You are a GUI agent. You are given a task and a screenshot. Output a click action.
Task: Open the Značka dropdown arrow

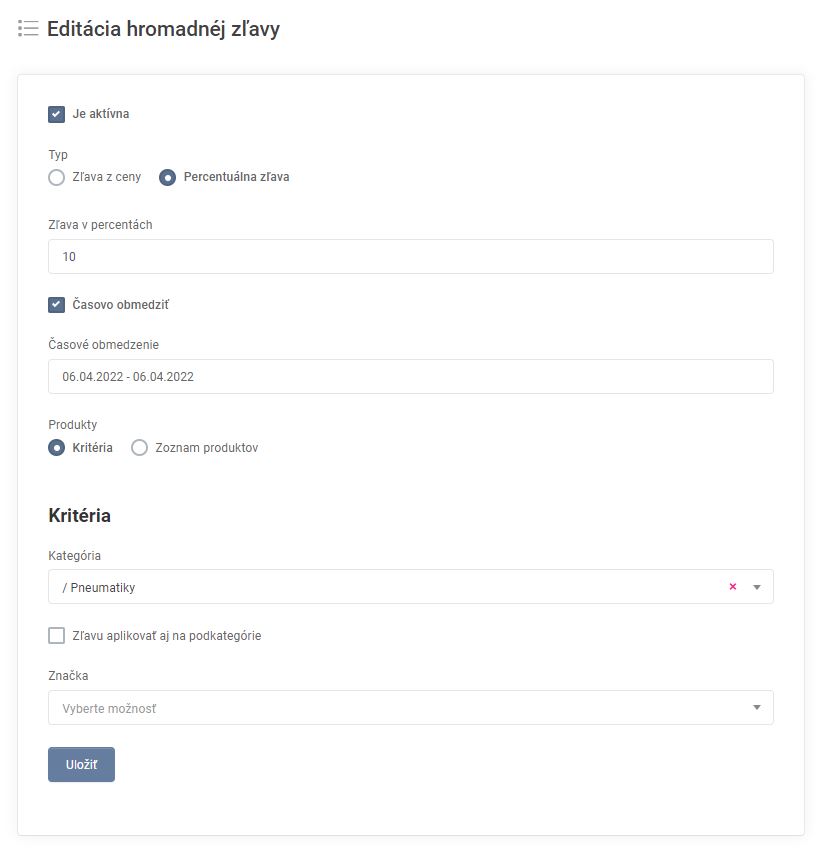pos(757,708)
